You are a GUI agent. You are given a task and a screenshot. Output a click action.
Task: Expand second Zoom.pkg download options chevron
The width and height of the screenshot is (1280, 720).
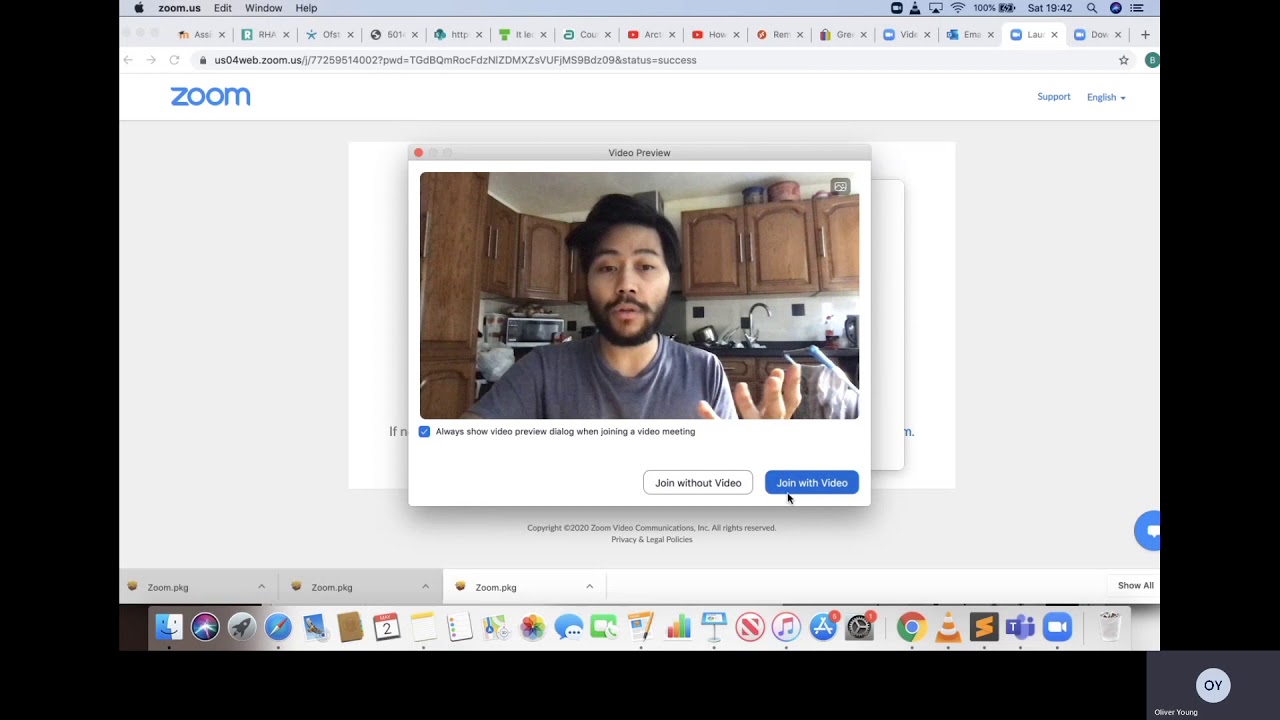tap(425, 587)
